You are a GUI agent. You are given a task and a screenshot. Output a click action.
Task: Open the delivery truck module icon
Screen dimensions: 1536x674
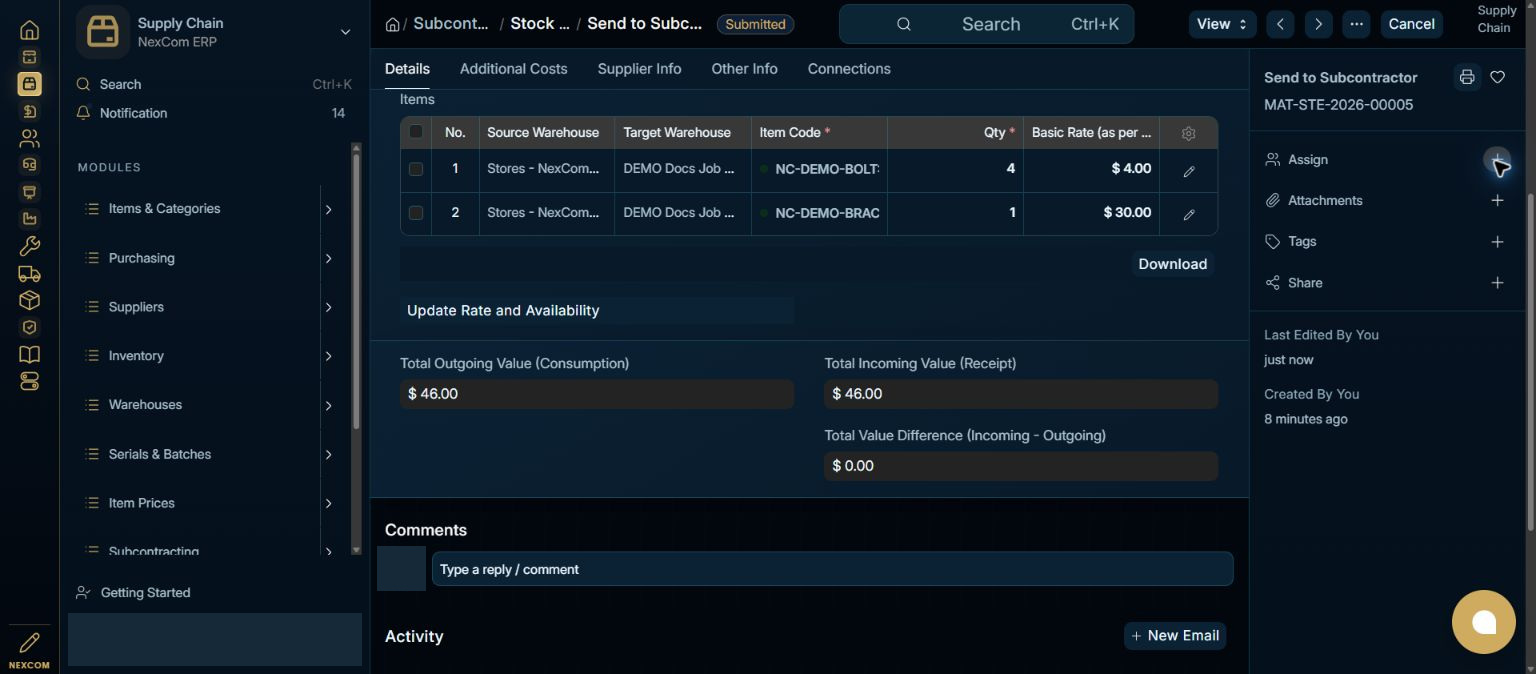click(x=29, y=273)
